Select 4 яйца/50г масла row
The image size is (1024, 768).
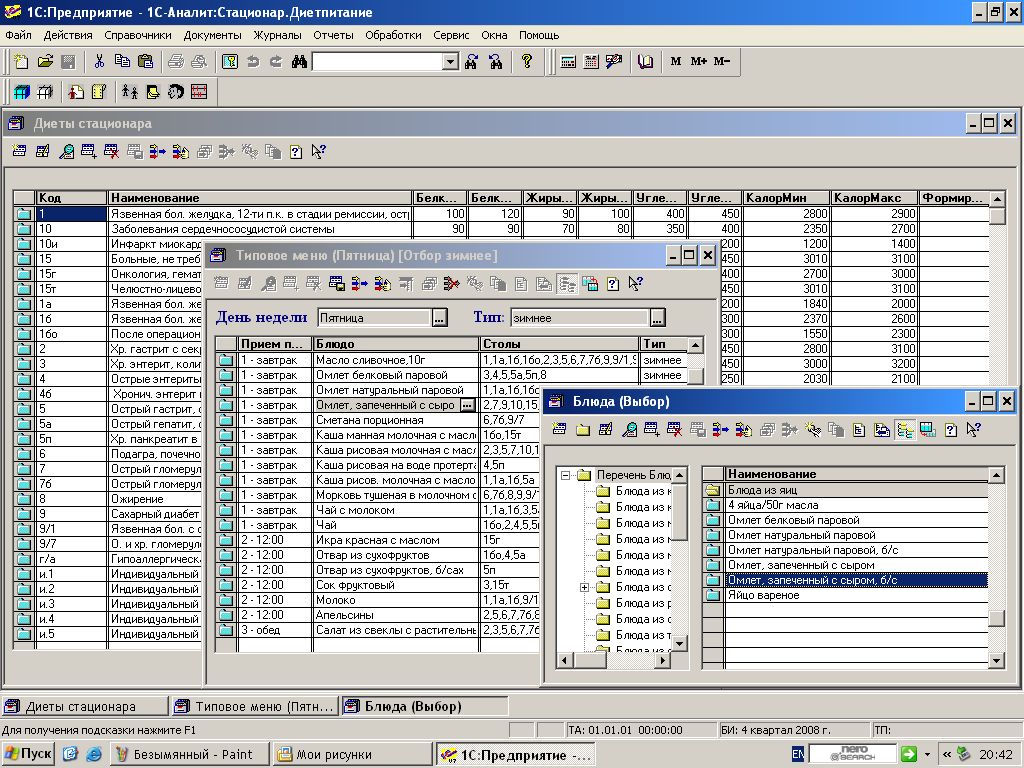coord(846,505)
